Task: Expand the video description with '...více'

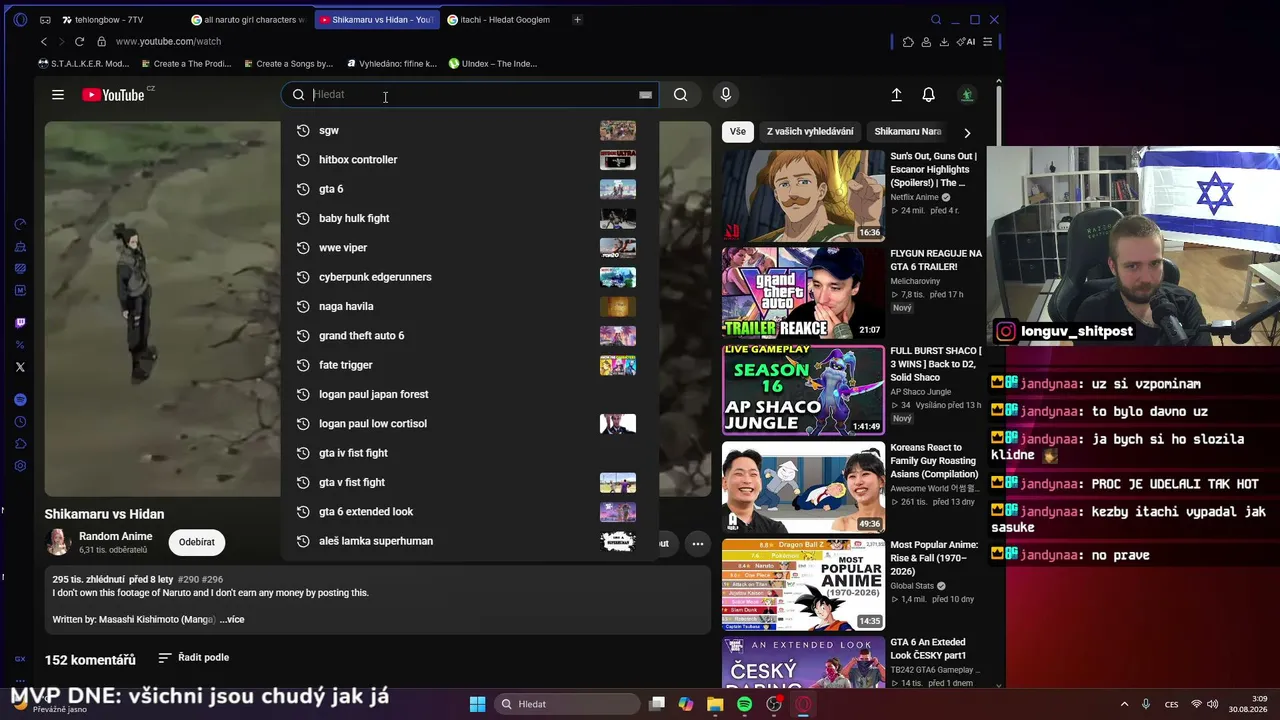Action: pos(232,620)
